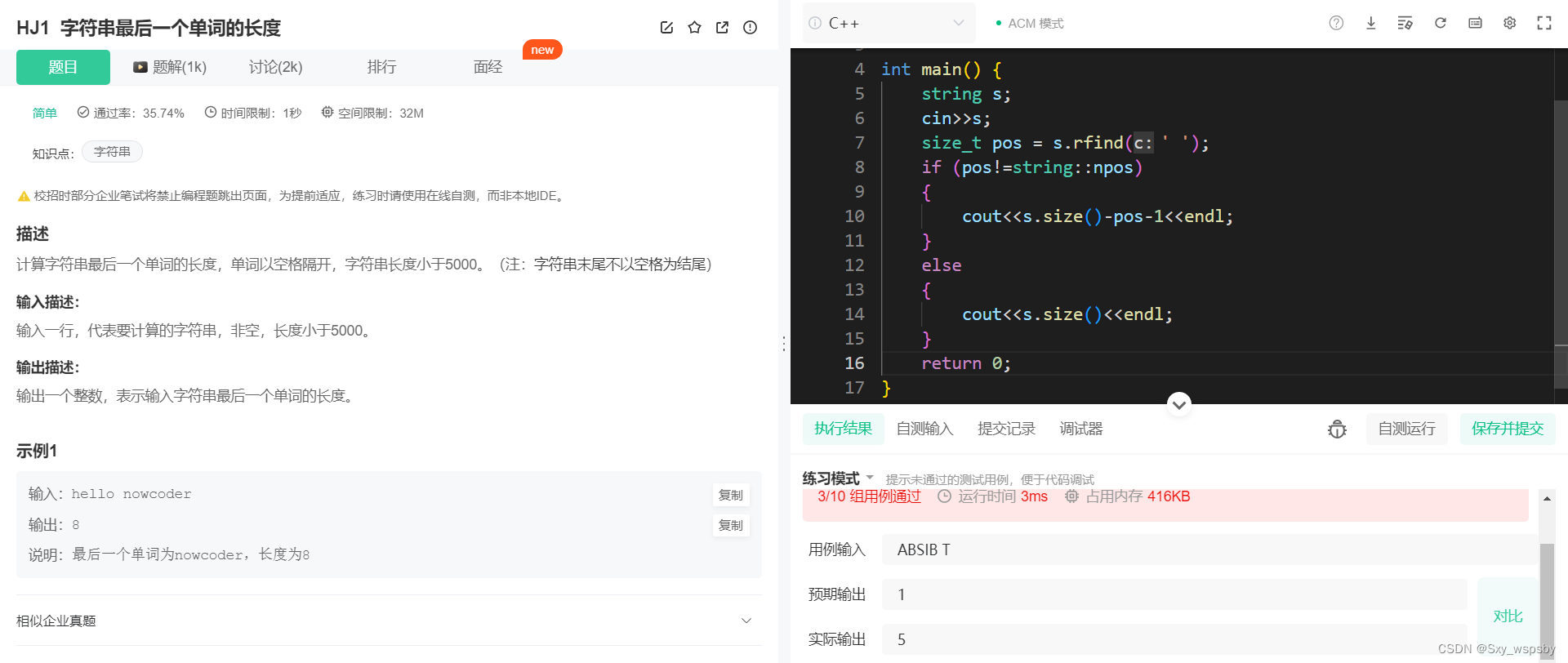This screenshot has height=663, width=1568.
Task: Open the keyboard shortcuts icon
Action: pyautogui.click(x=1475, y=23)
